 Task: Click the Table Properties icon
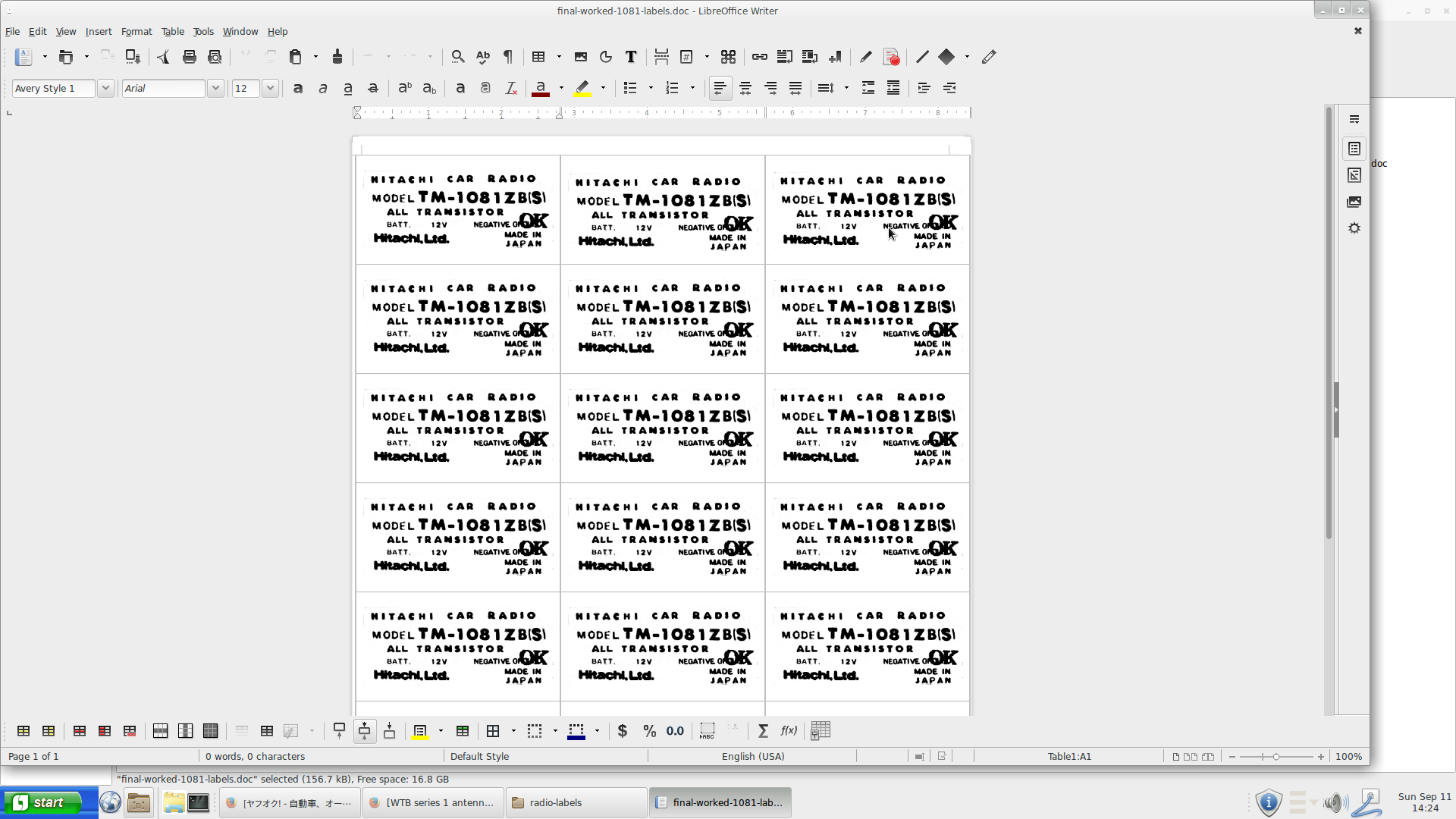click(x=821, y=731)
